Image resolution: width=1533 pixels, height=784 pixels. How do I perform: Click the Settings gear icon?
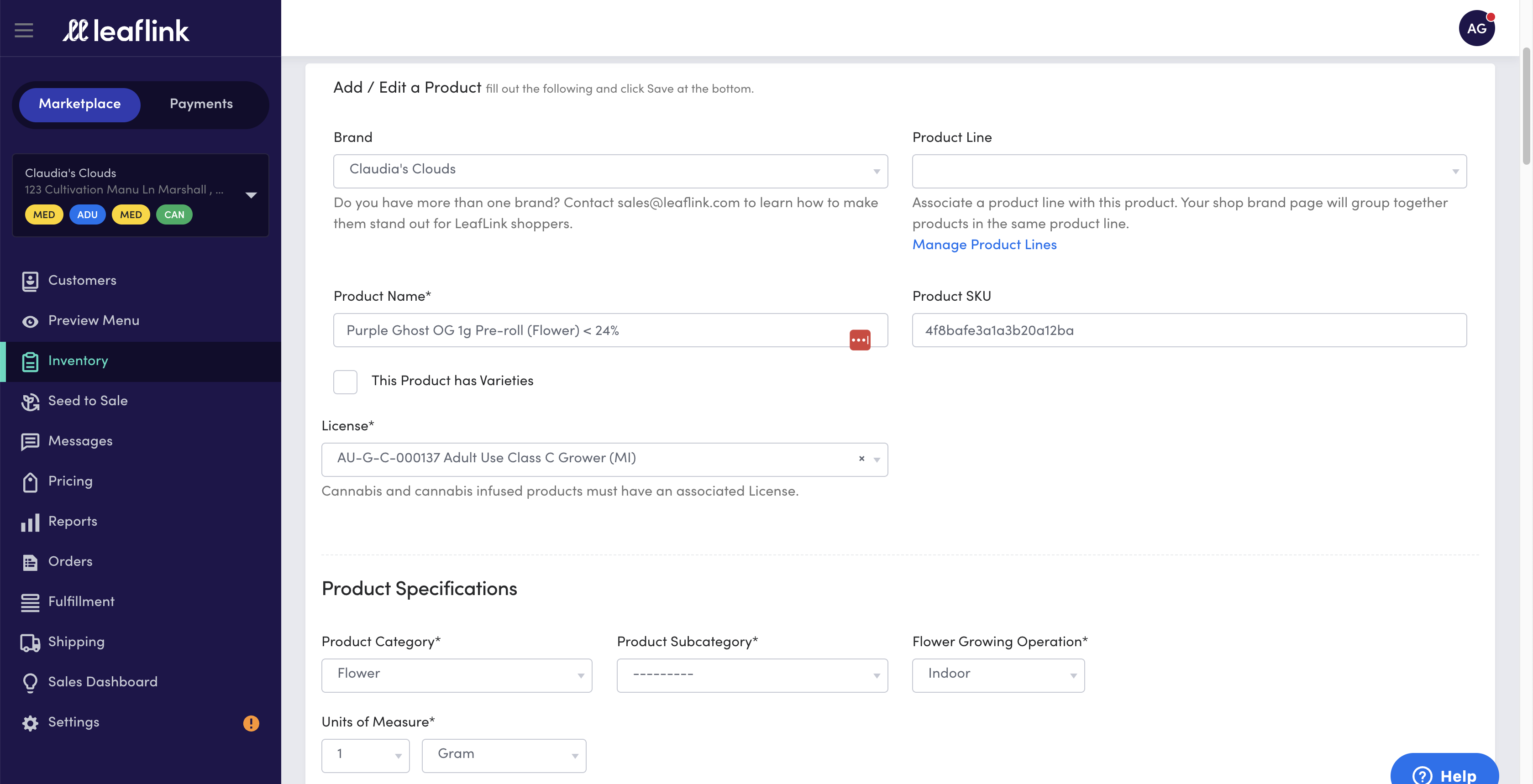pos(30,723)
